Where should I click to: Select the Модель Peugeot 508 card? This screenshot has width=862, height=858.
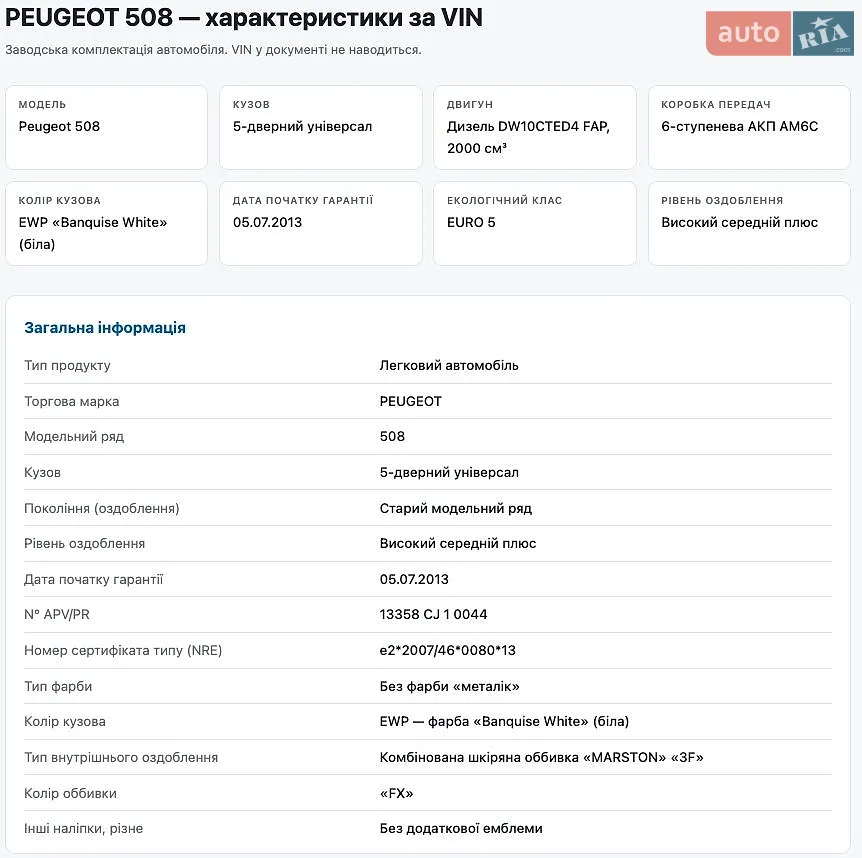click(x=107, y=128)
